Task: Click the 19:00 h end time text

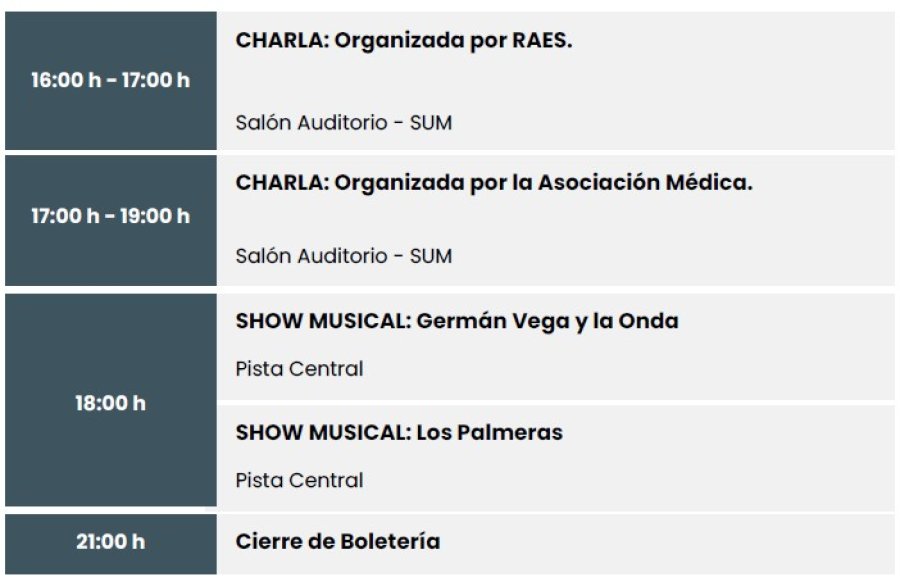Action: (x=155, y=216)
